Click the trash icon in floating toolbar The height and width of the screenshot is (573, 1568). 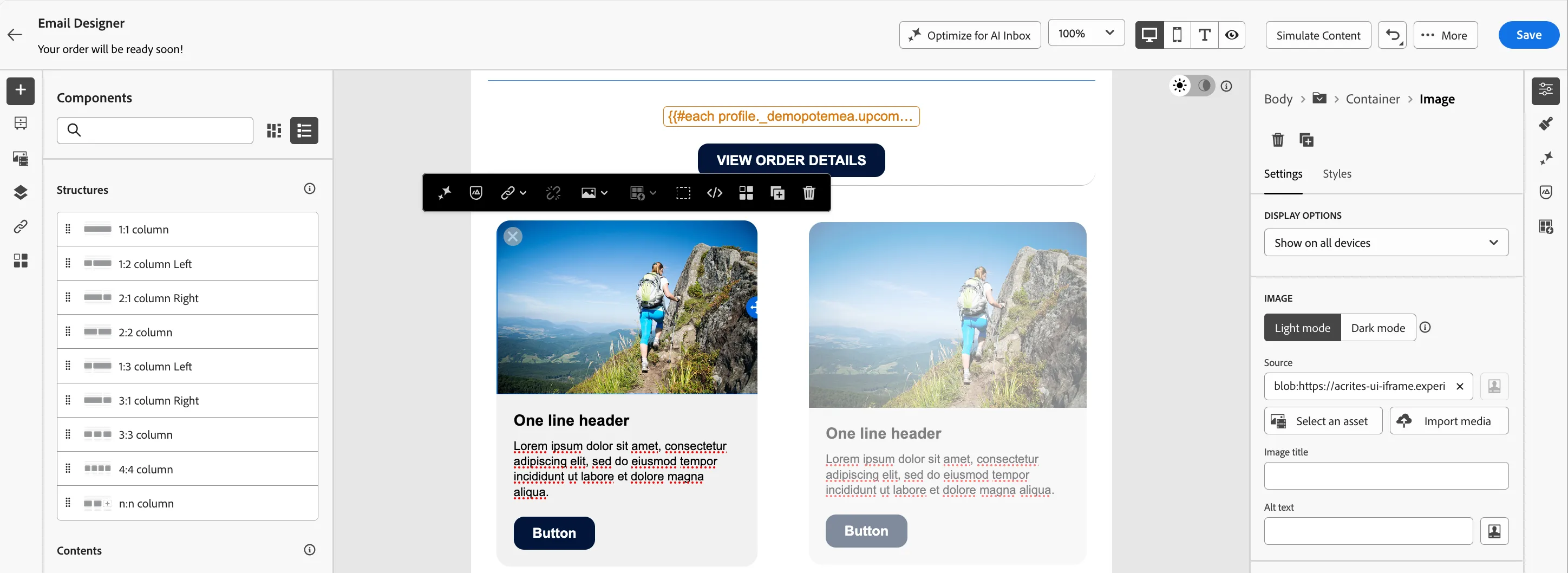[809, 193]
